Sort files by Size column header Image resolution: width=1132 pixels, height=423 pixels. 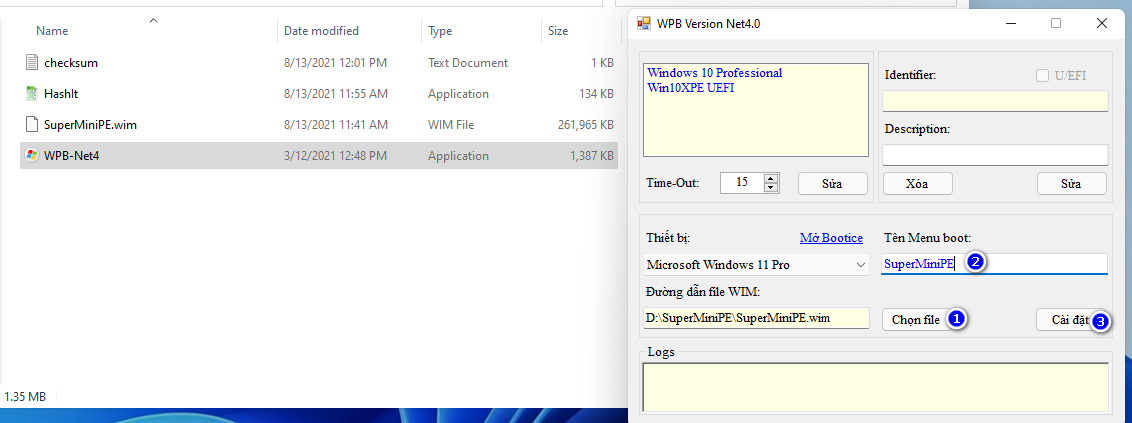(558, 31)
